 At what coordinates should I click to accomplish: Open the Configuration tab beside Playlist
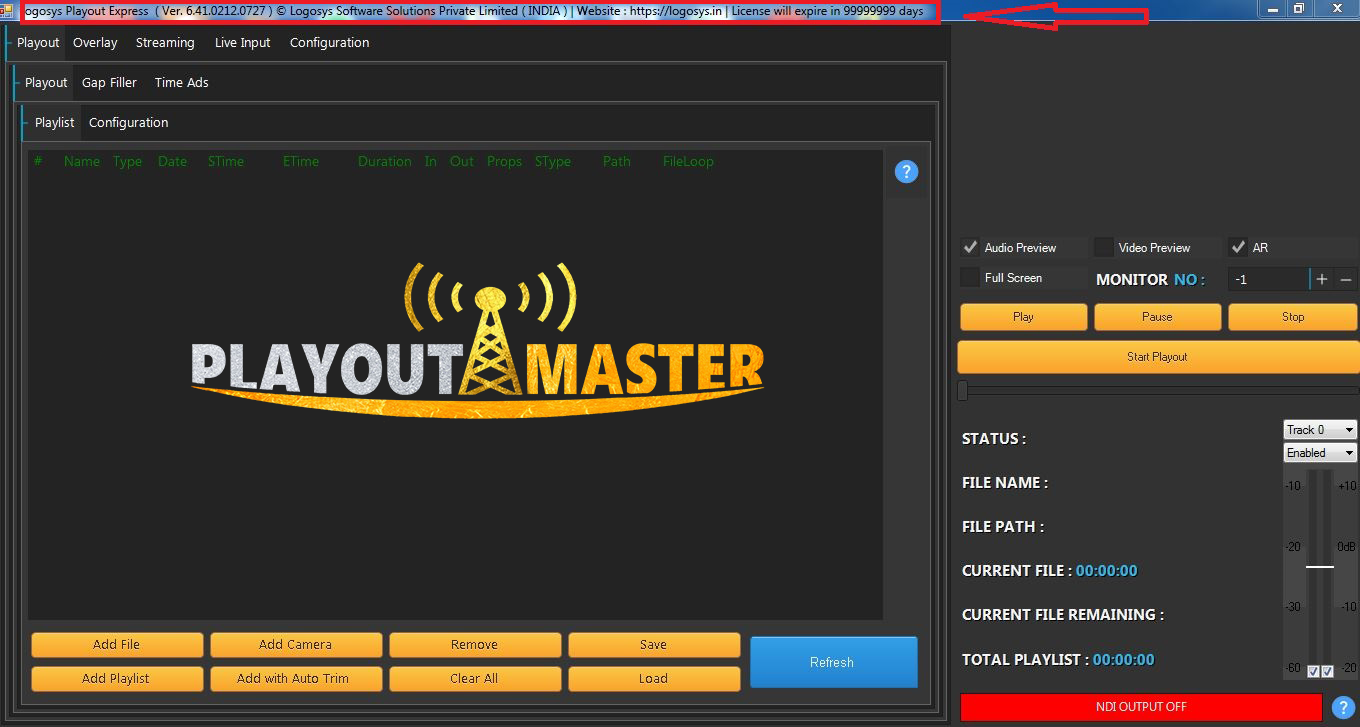coord(128,123)
